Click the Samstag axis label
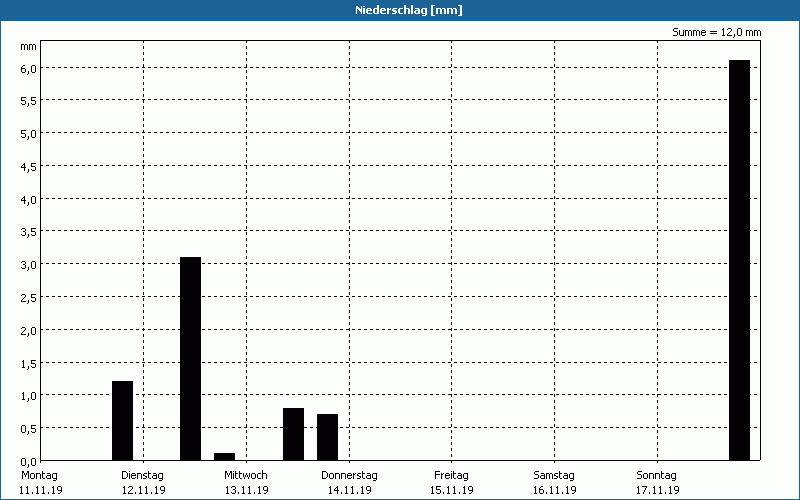The width and height of the screenshot is (800, 500). click(554, 475)
